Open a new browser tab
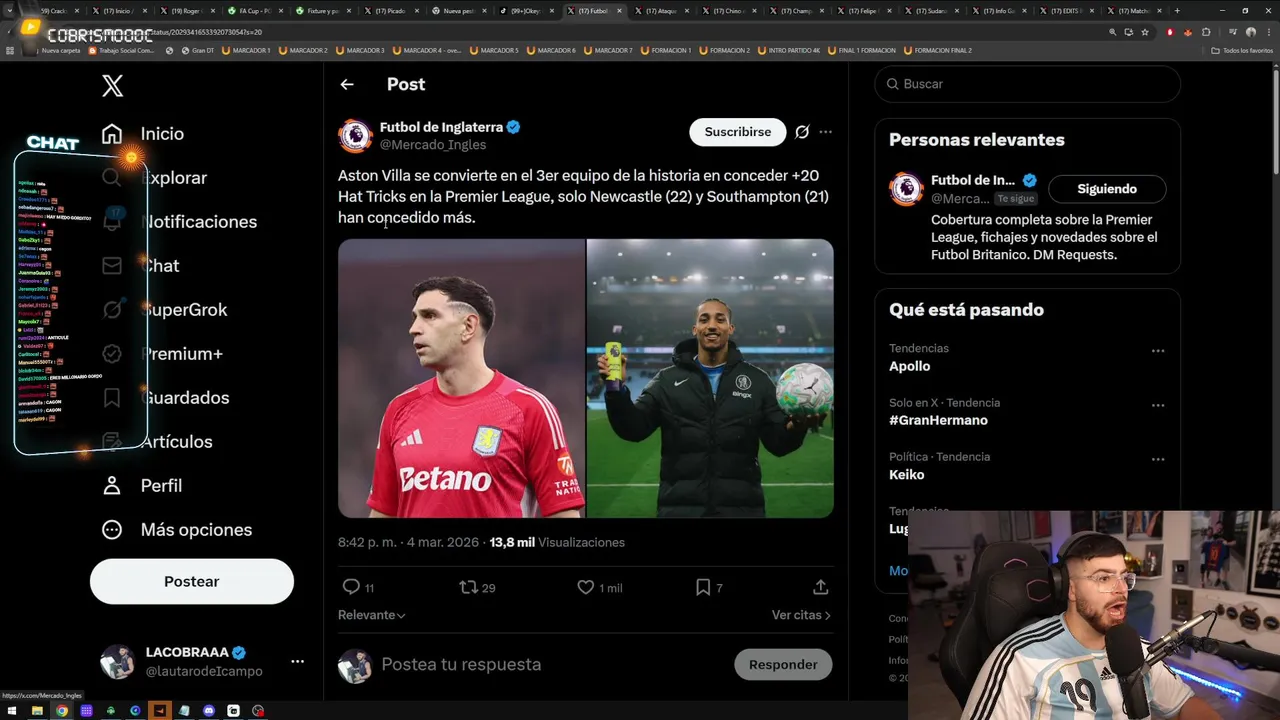The width and height of the screenshot is (1280, 720). click(x=1177, y=11)
